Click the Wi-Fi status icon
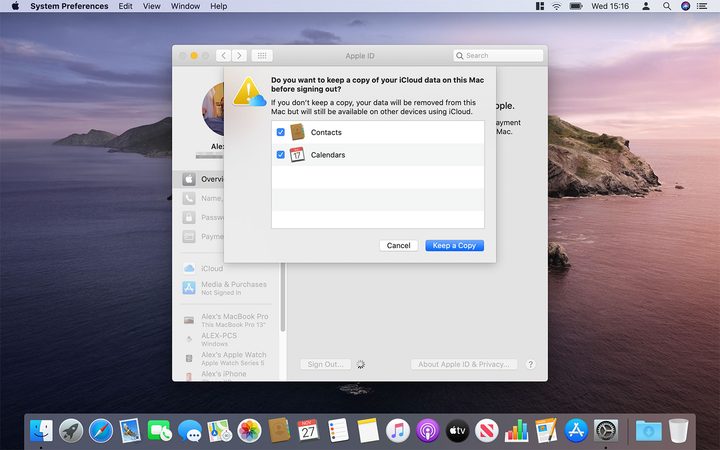 [x=557, y=6]
